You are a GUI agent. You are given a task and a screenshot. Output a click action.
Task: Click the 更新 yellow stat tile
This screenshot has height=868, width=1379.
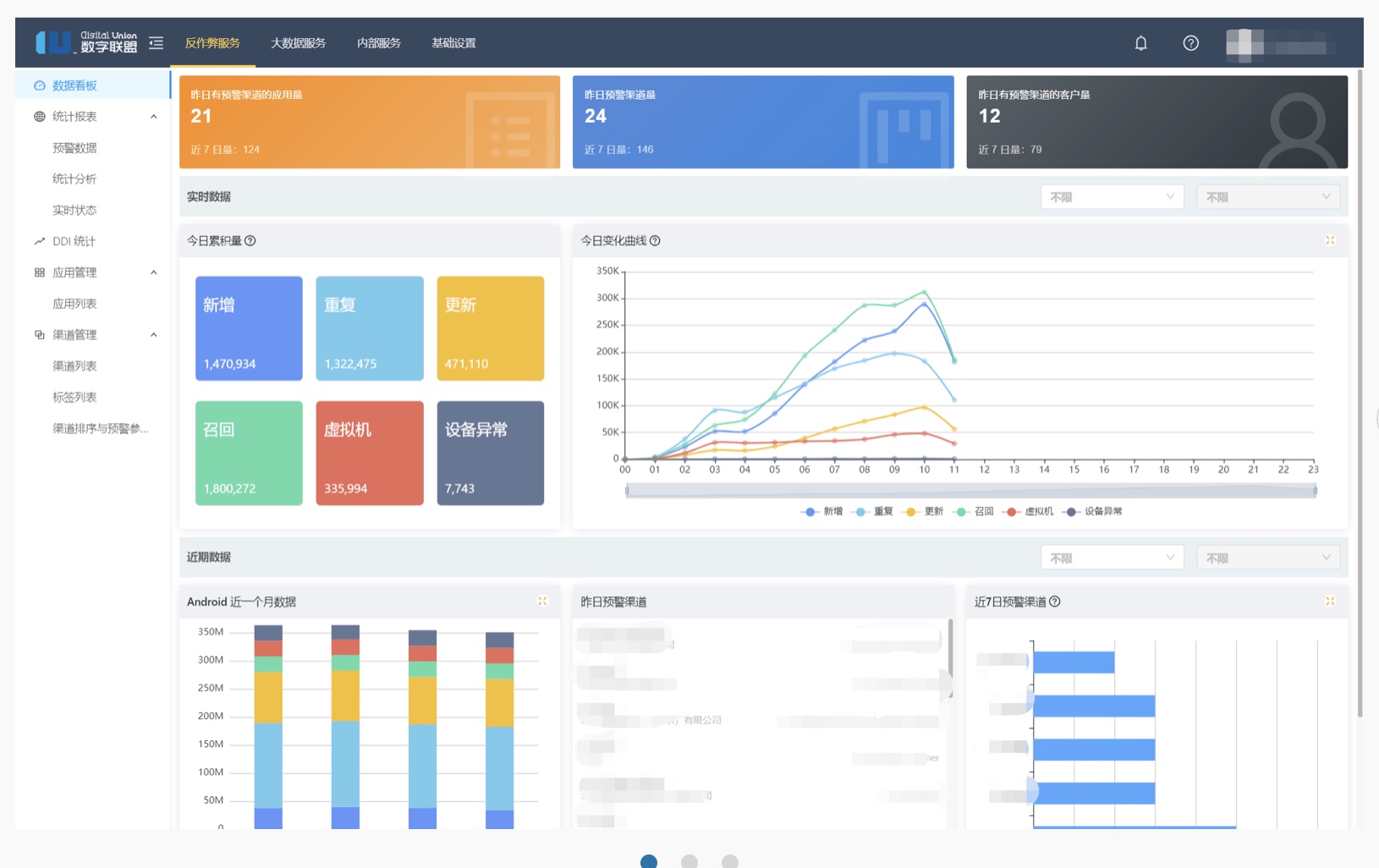click(491, 328)
